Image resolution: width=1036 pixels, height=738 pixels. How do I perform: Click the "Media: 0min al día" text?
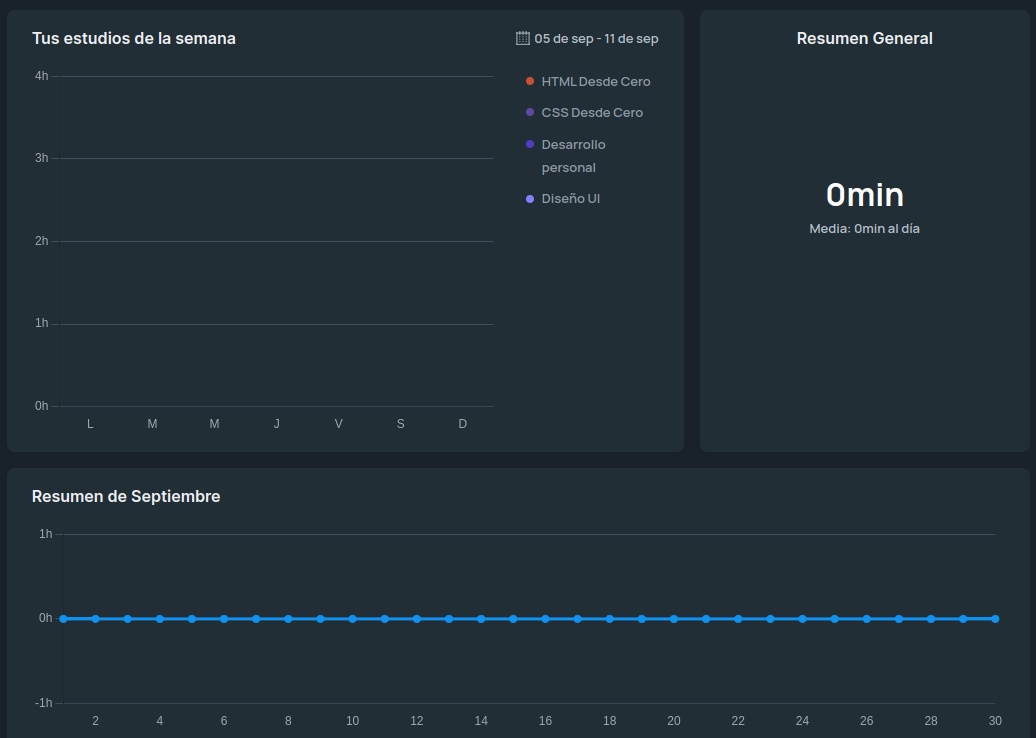click(x=864, y=229)
